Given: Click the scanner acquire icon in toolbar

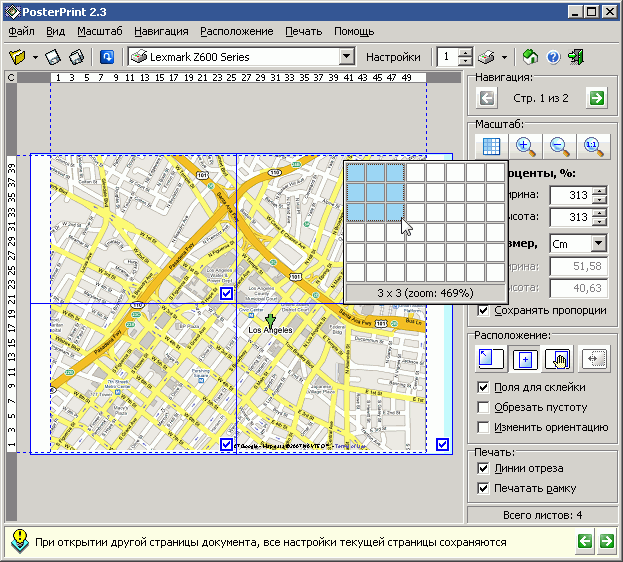Looking at the screenshot, I should [x=53, y=57].
